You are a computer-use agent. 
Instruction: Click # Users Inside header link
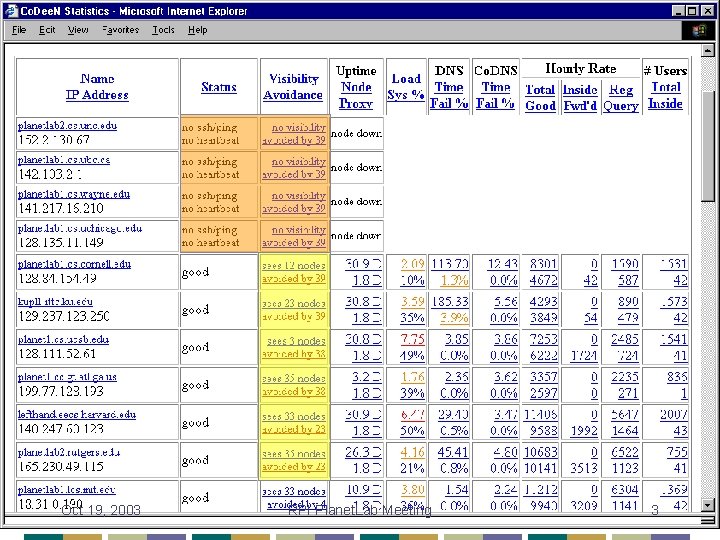665,103
